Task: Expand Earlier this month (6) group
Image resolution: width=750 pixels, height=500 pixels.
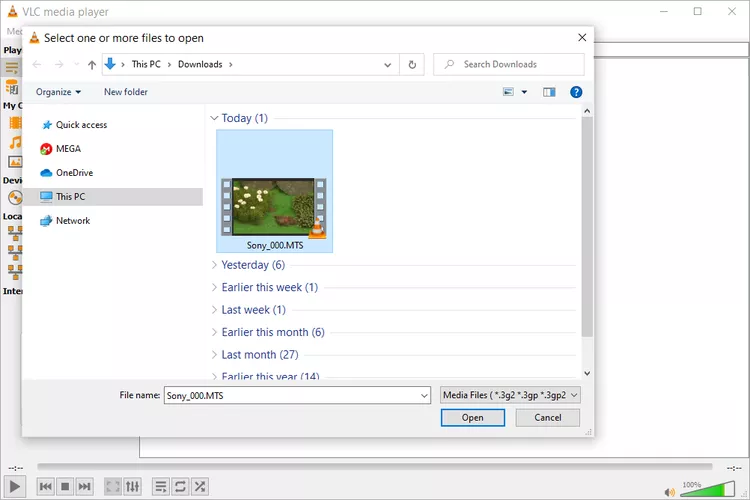Action: click(x=214, y=333)
